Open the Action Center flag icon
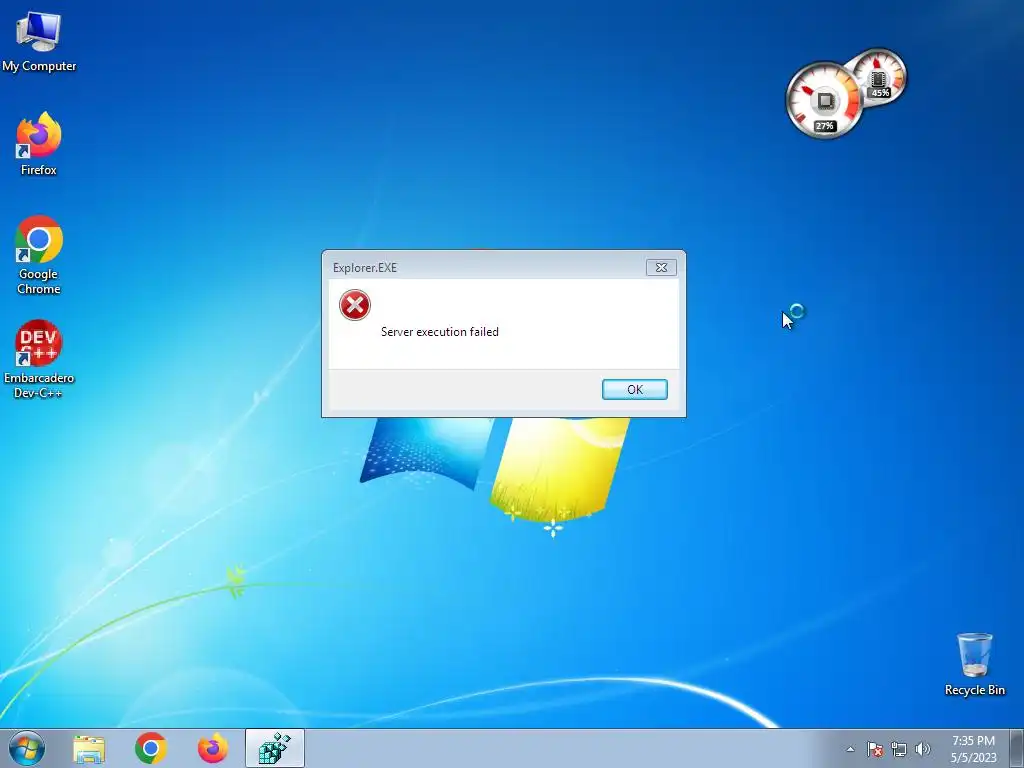1024x768 pixels. (875, 749)
